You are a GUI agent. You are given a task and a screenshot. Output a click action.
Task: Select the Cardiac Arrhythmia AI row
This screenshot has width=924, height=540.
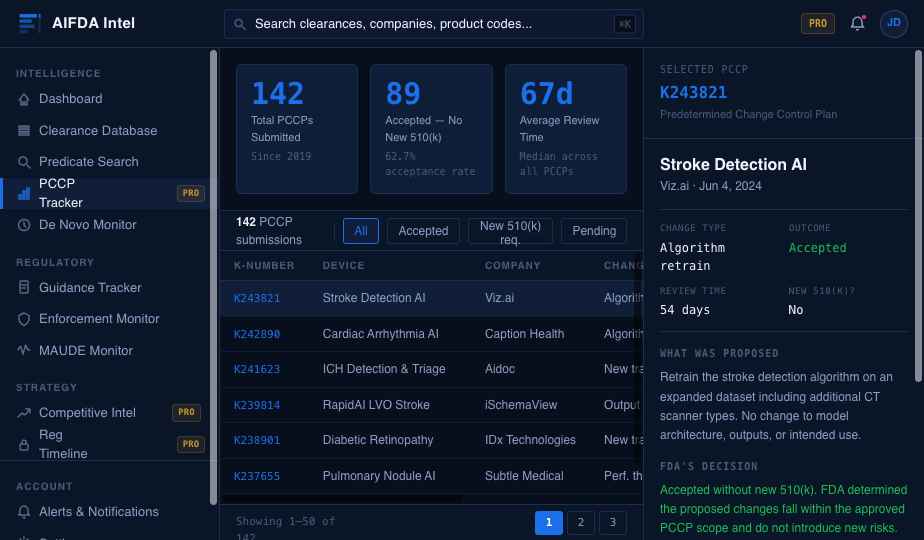pos(431,334)
